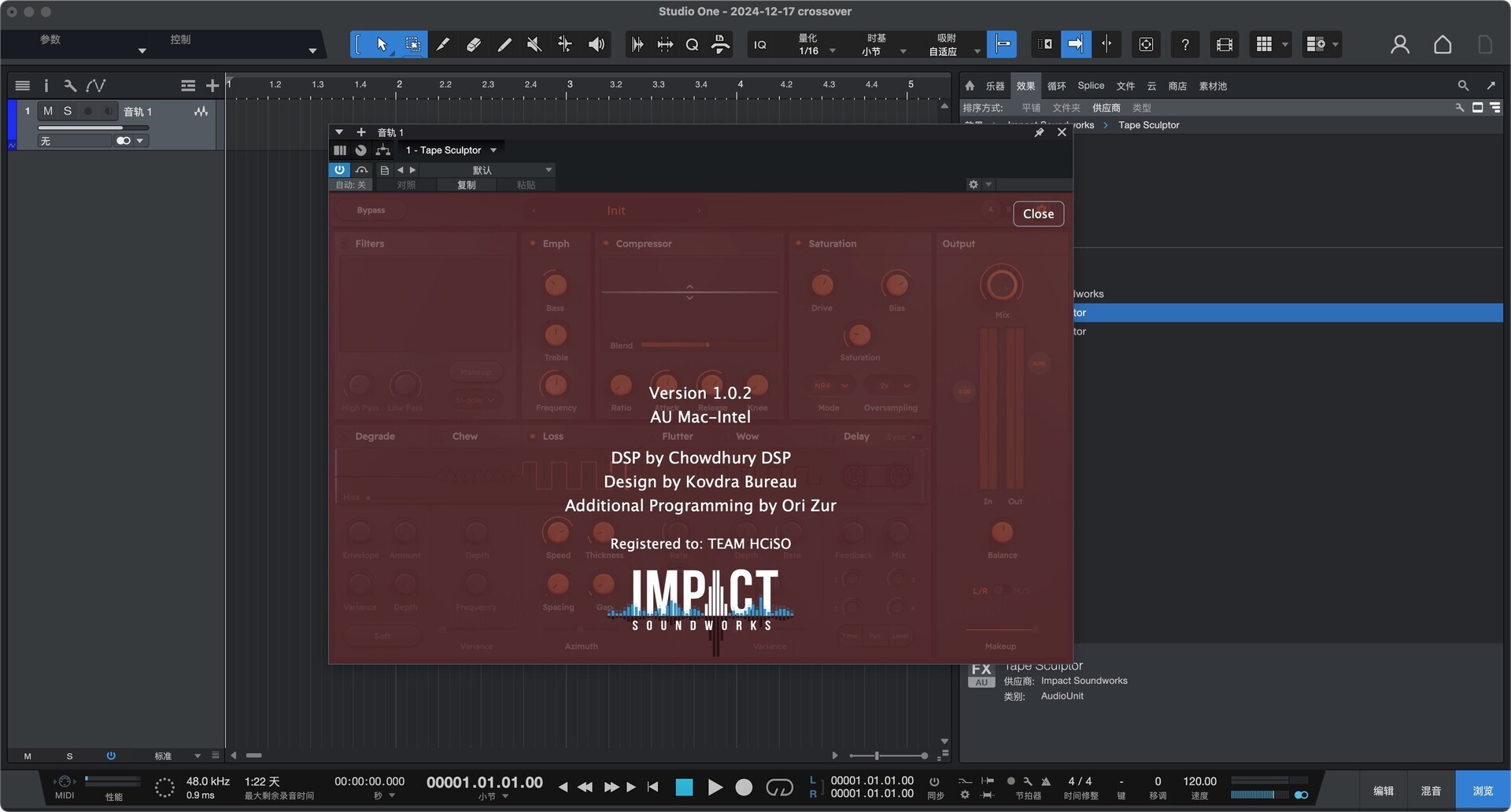Click time signature 4 / 4
The height and width of the screenshot is (812, 1511).
1080,781
